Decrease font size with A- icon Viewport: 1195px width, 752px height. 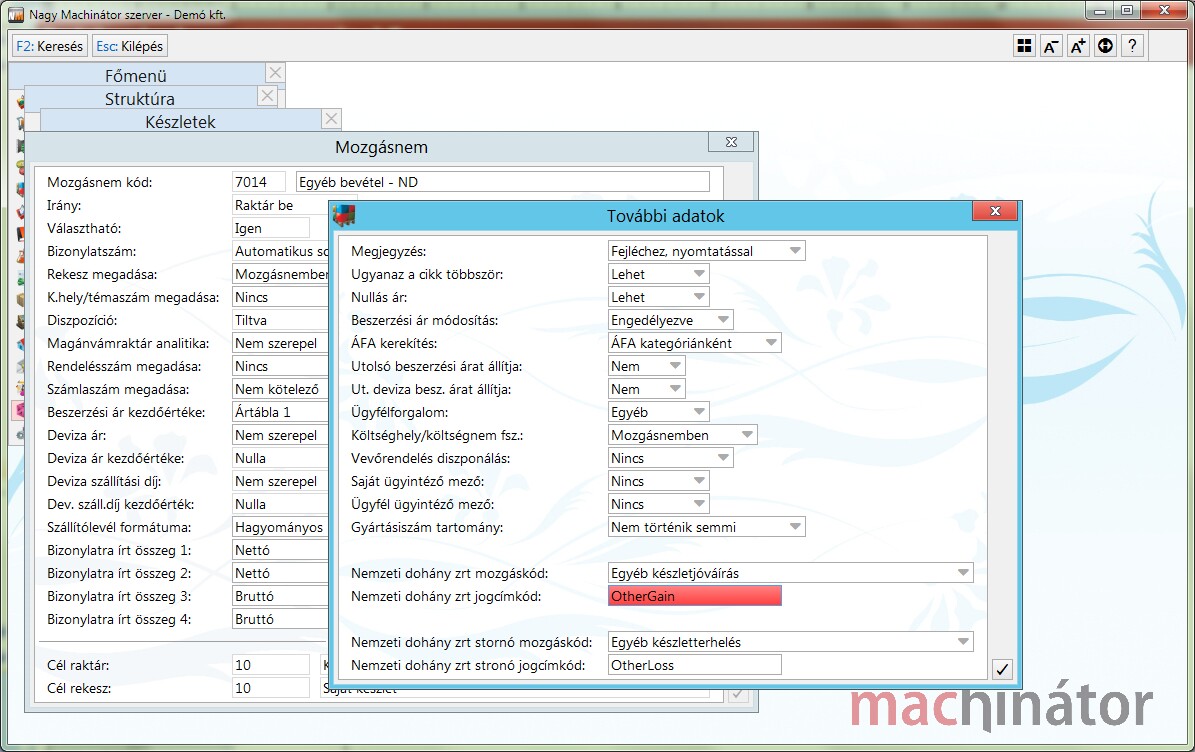pyautogui.click(x=1051, y=46)
